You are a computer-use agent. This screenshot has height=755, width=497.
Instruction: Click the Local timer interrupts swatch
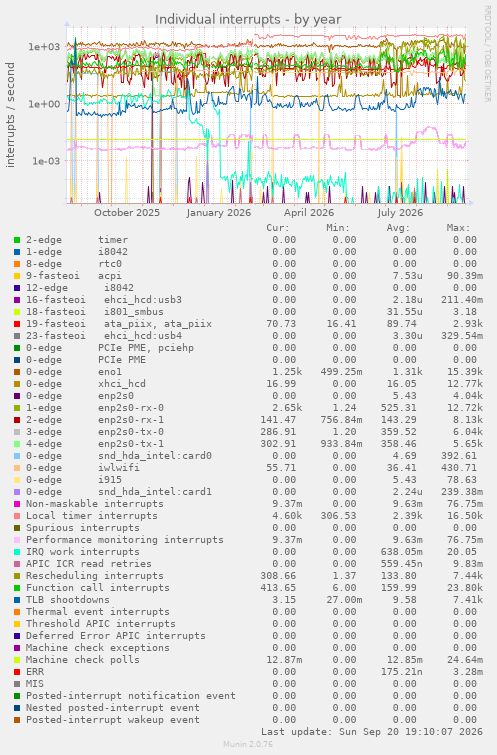pos(17,516)
